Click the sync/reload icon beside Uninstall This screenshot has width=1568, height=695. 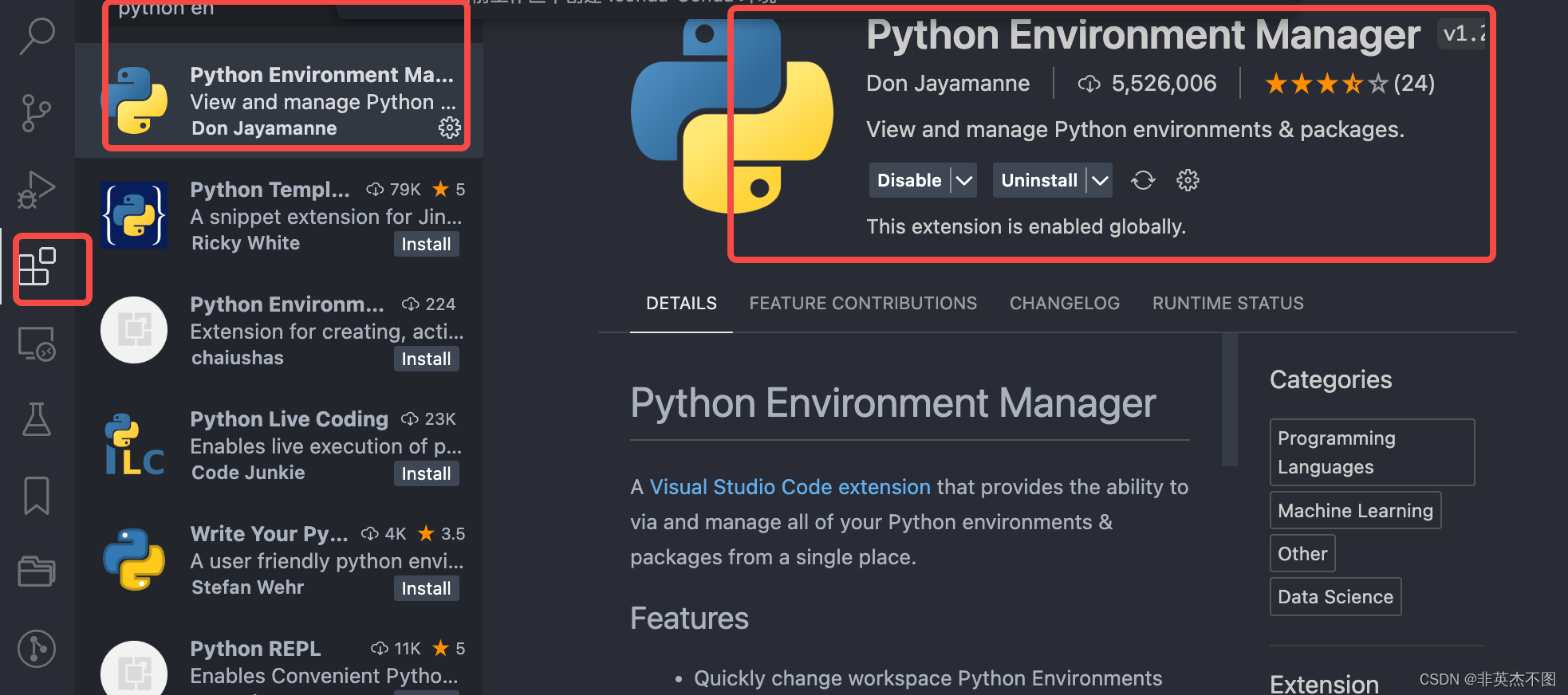(1143, 180)
